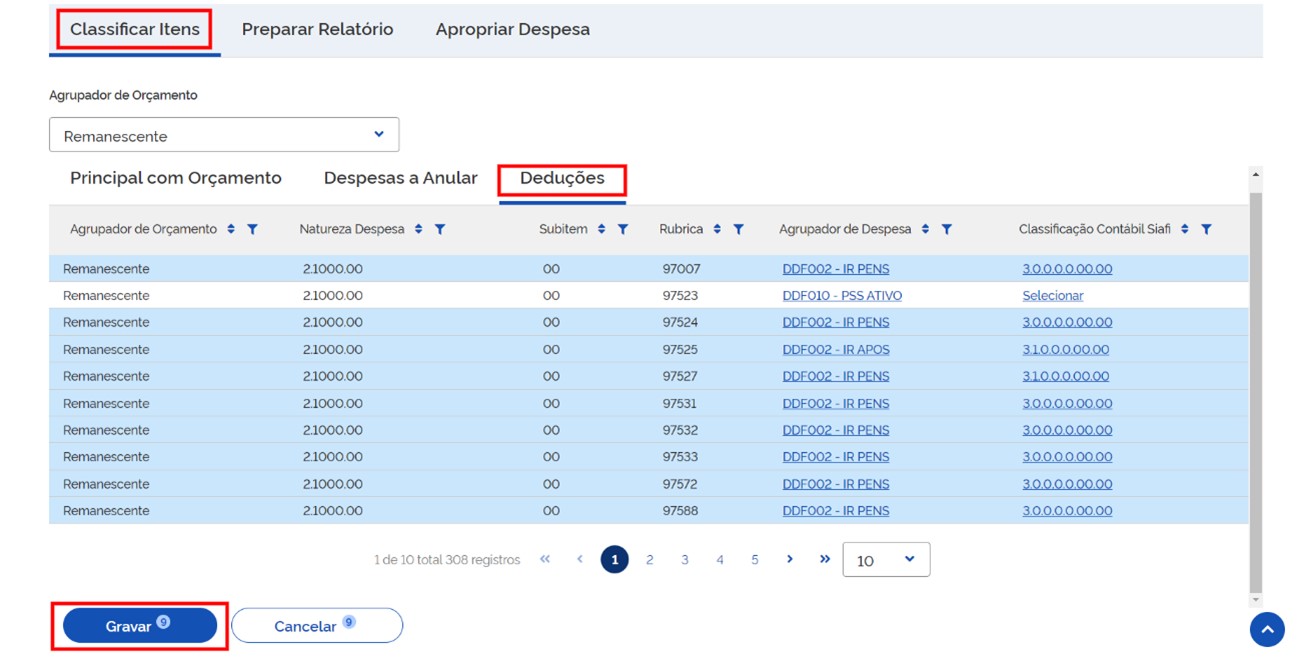Click Selecionar link for rubrica 97523

click(x=1052, y=296)
